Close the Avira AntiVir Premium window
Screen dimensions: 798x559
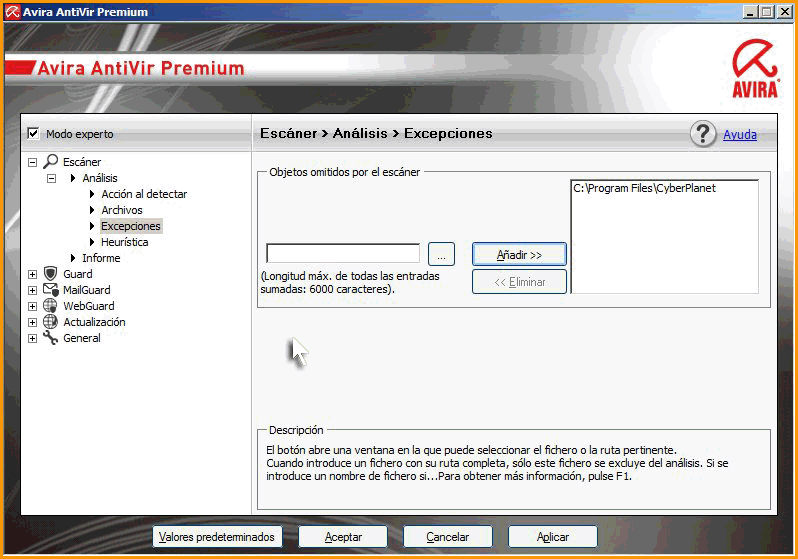[x=784, y=12]
